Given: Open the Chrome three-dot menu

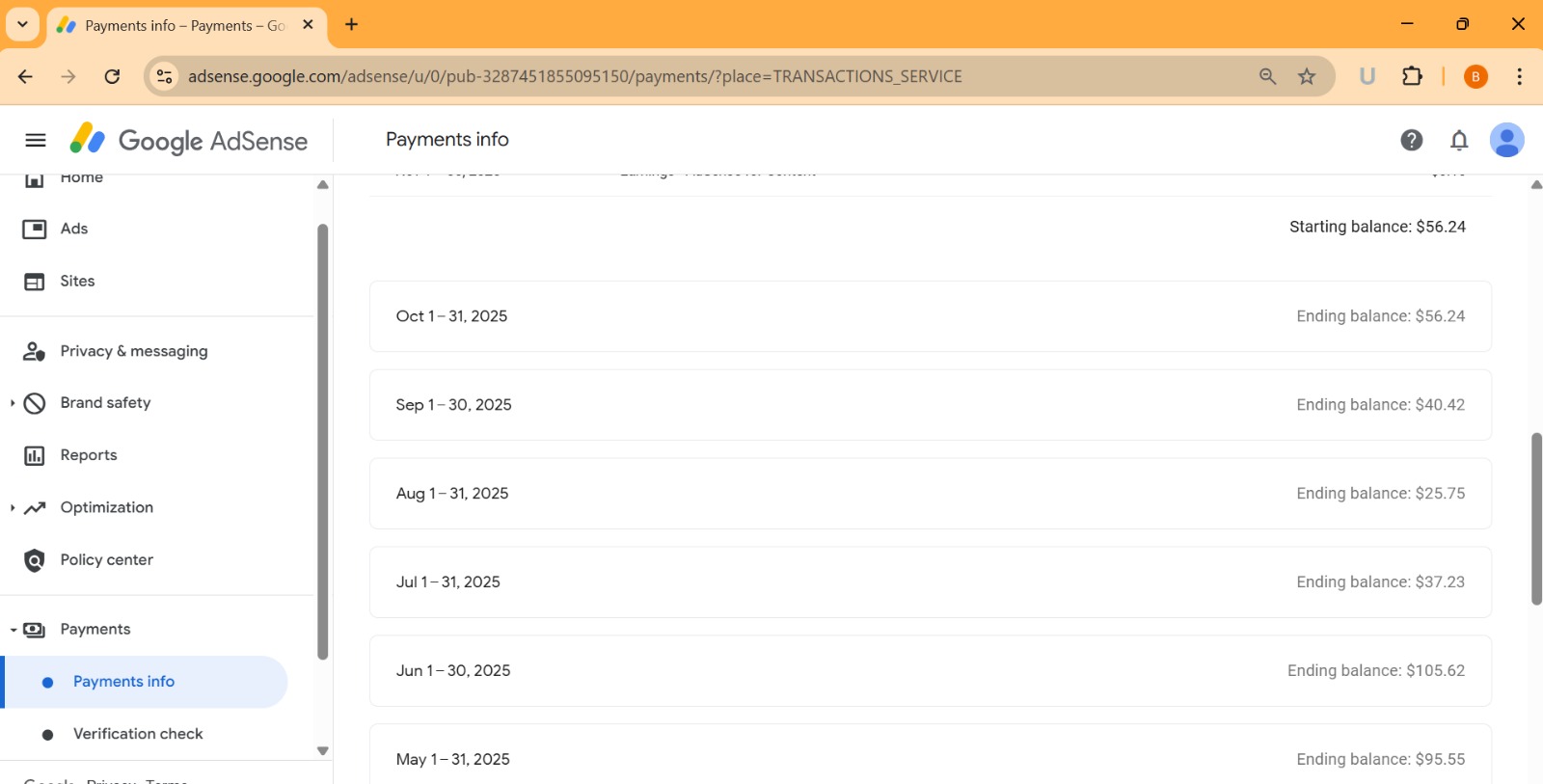Looking at the screenshot, I should [1519, 77].
